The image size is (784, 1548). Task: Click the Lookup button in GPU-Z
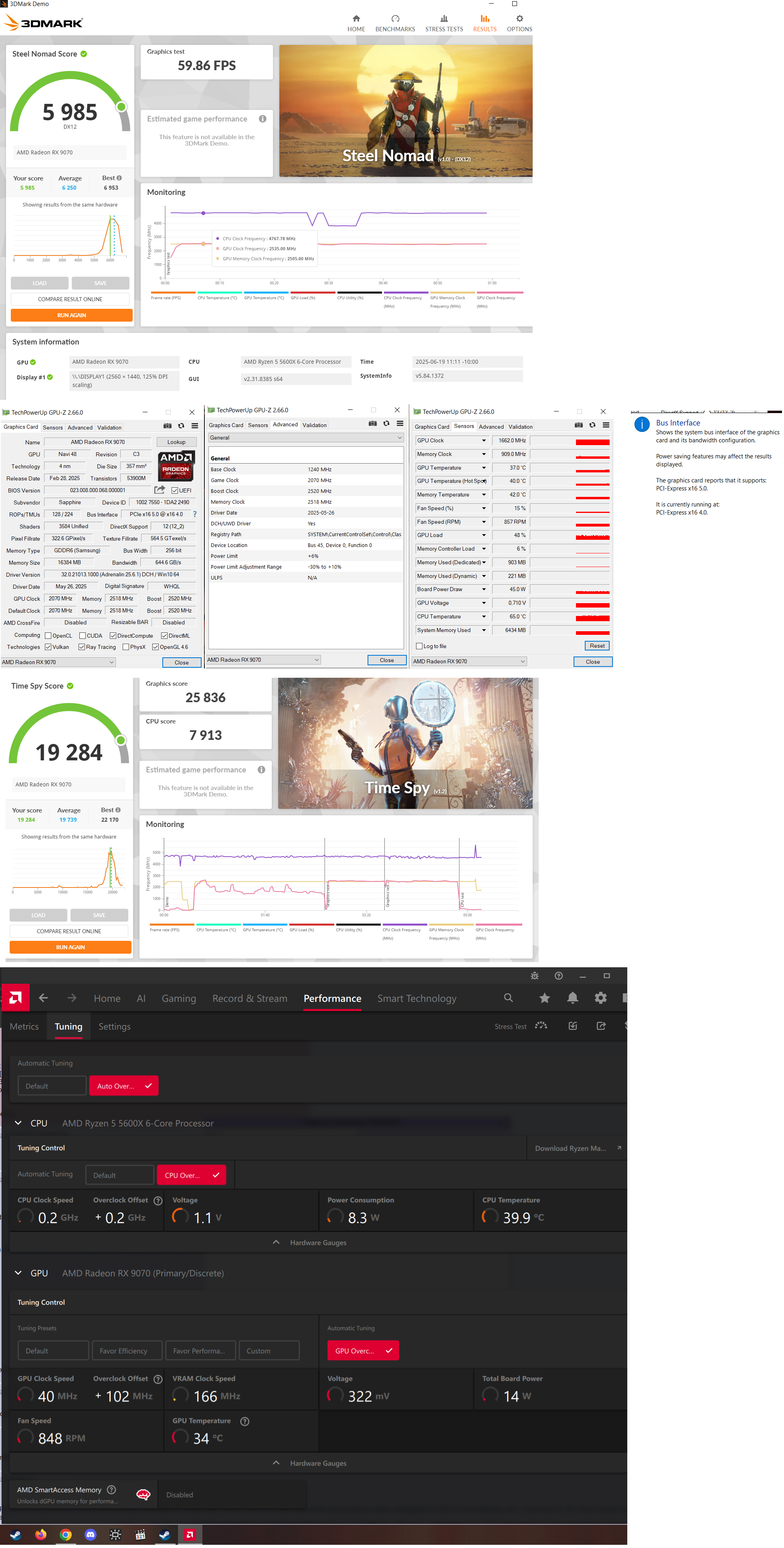(176, 442)
